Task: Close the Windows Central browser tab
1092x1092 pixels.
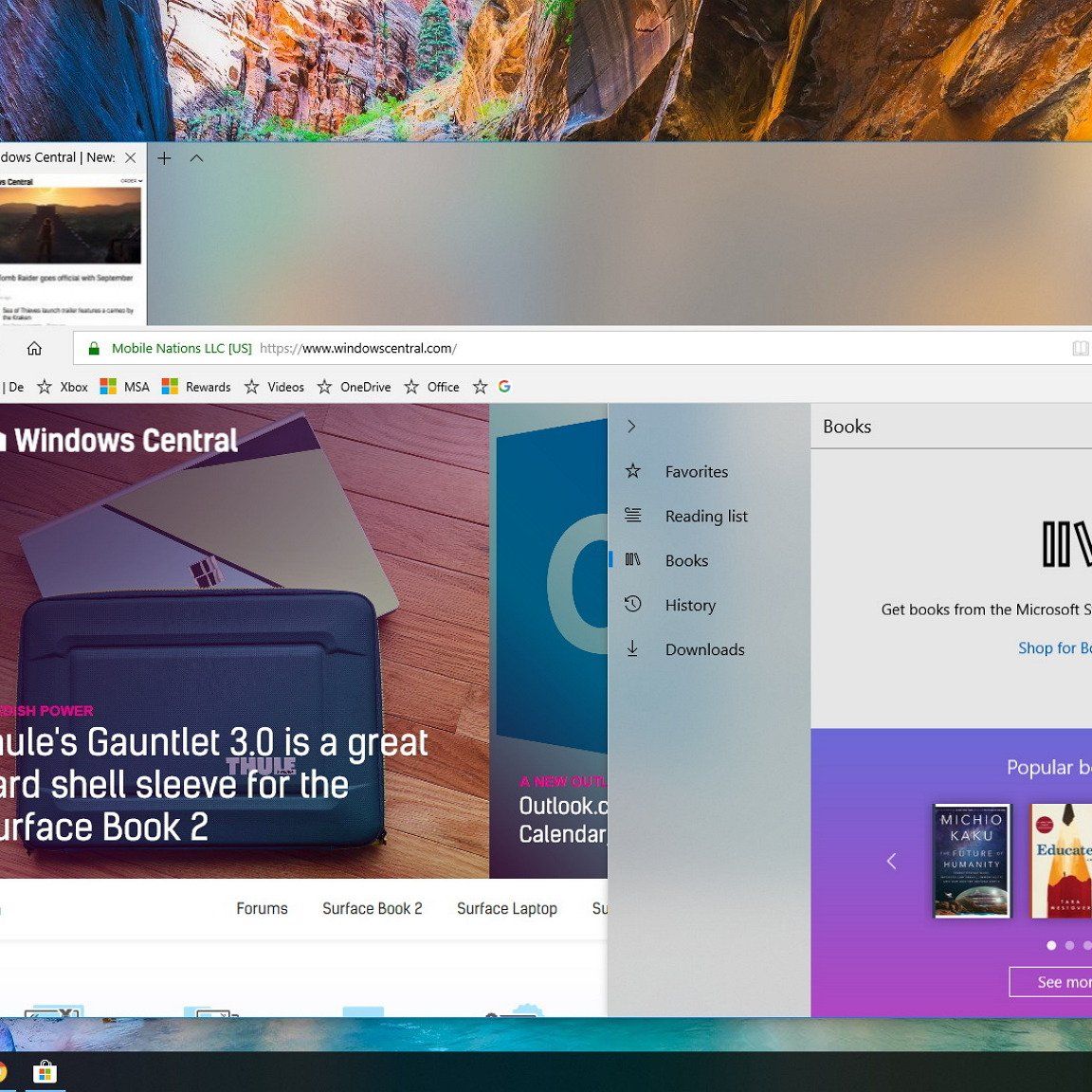Action: coord(130,158)
